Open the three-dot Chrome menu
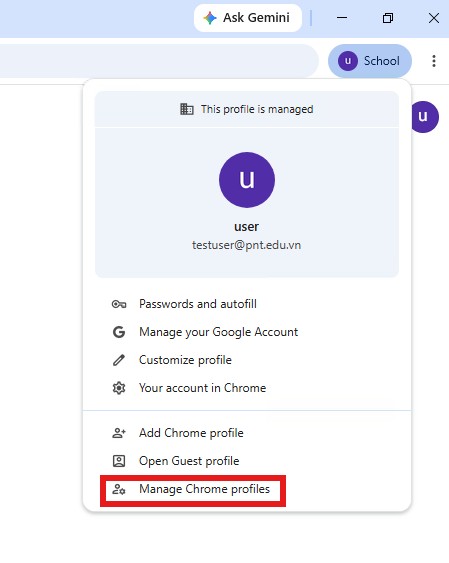 (434, 61)
